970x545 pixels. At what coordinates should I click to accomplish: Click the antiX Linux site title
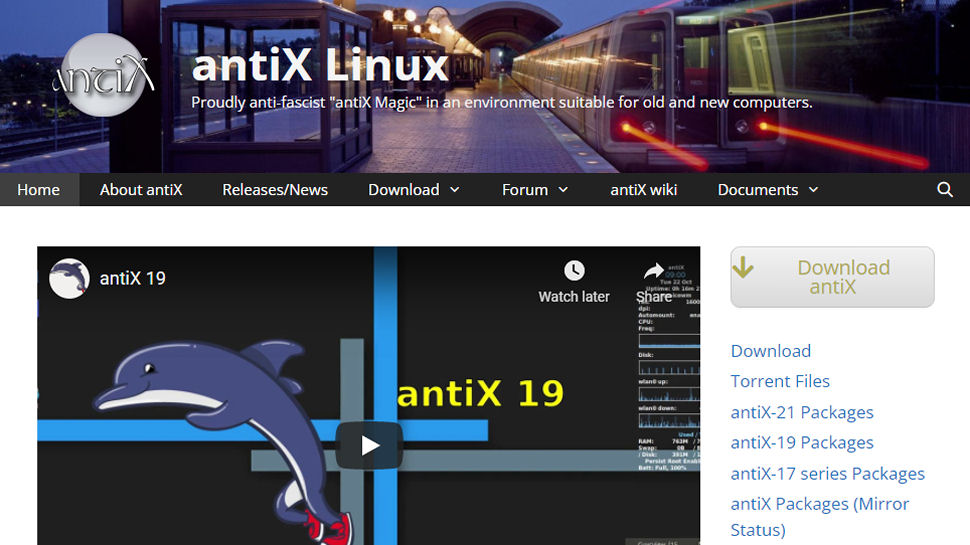point(320,64)
